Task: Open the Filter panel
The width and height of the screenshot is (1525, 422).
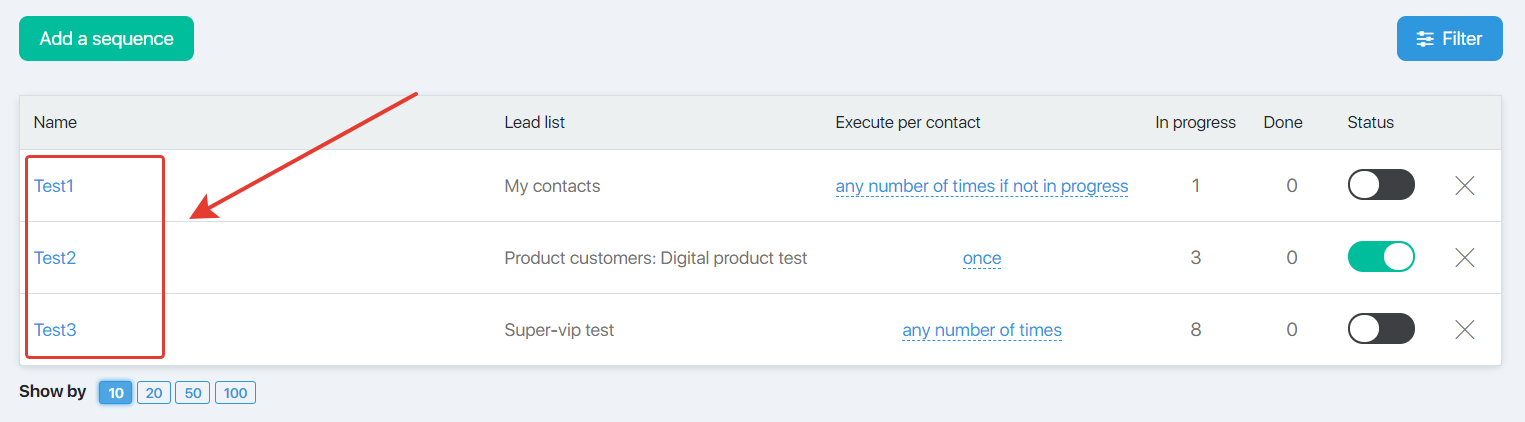Action: 1449,39
